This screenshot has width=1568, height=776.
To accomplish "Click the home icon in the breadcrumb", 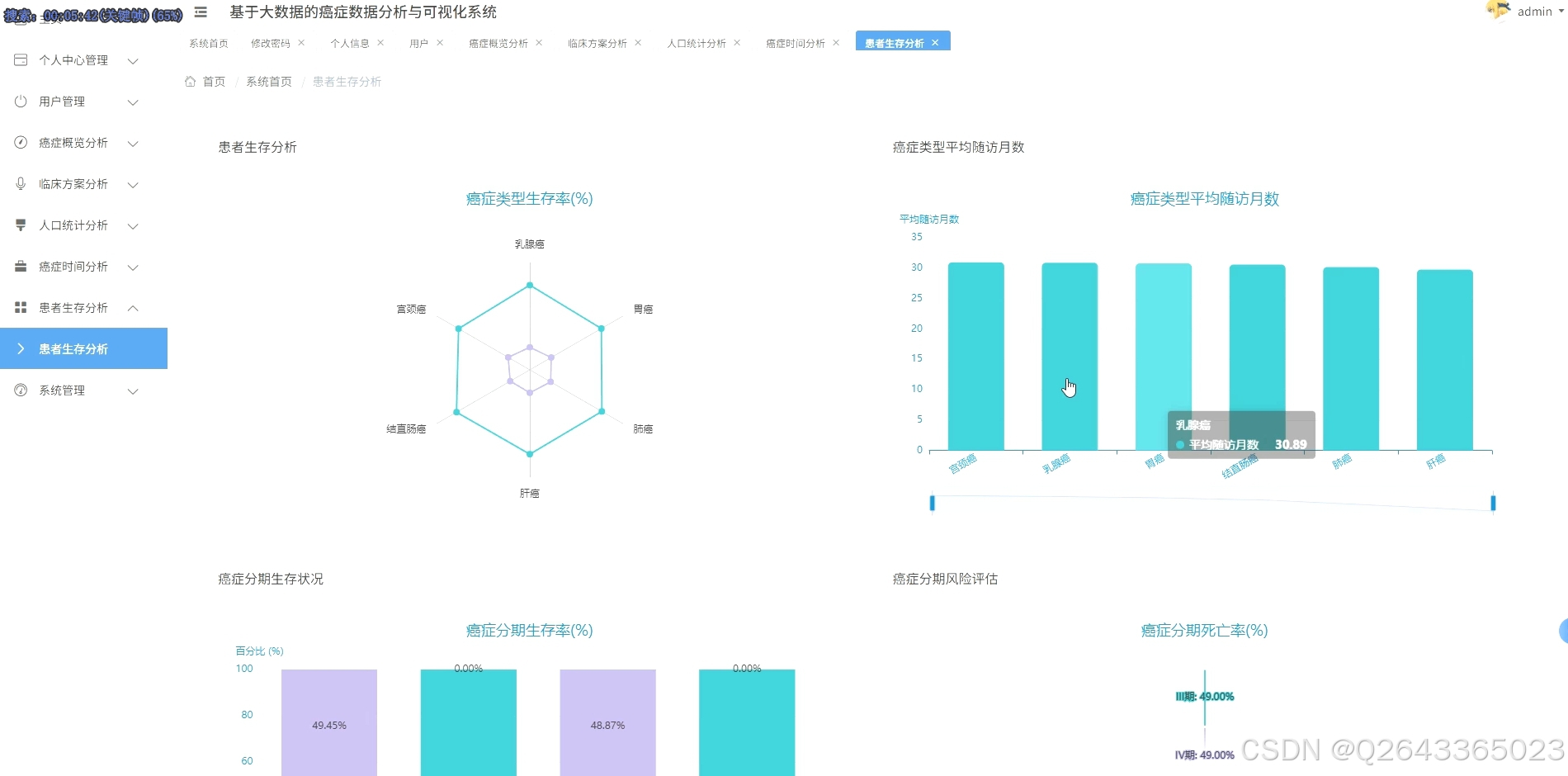I will pyautogui.click(x=190, y=81).
